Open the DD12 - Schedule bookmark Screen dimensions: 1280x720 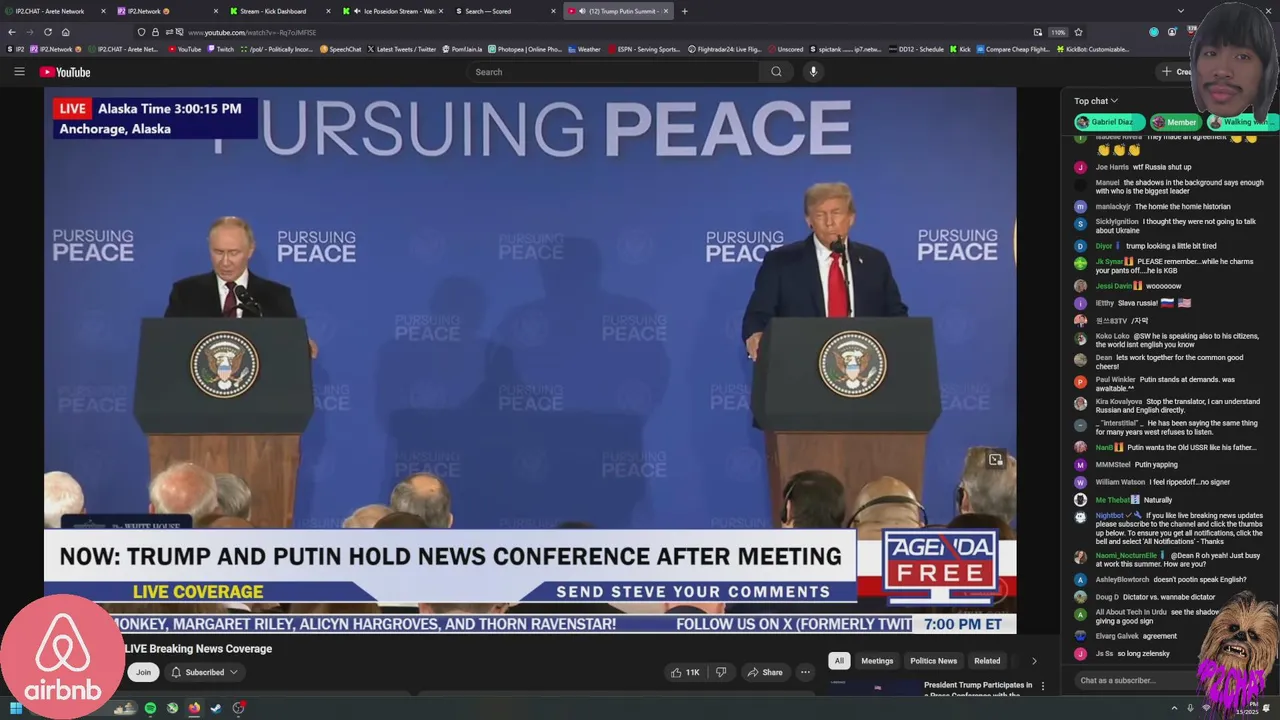(915, 49)
